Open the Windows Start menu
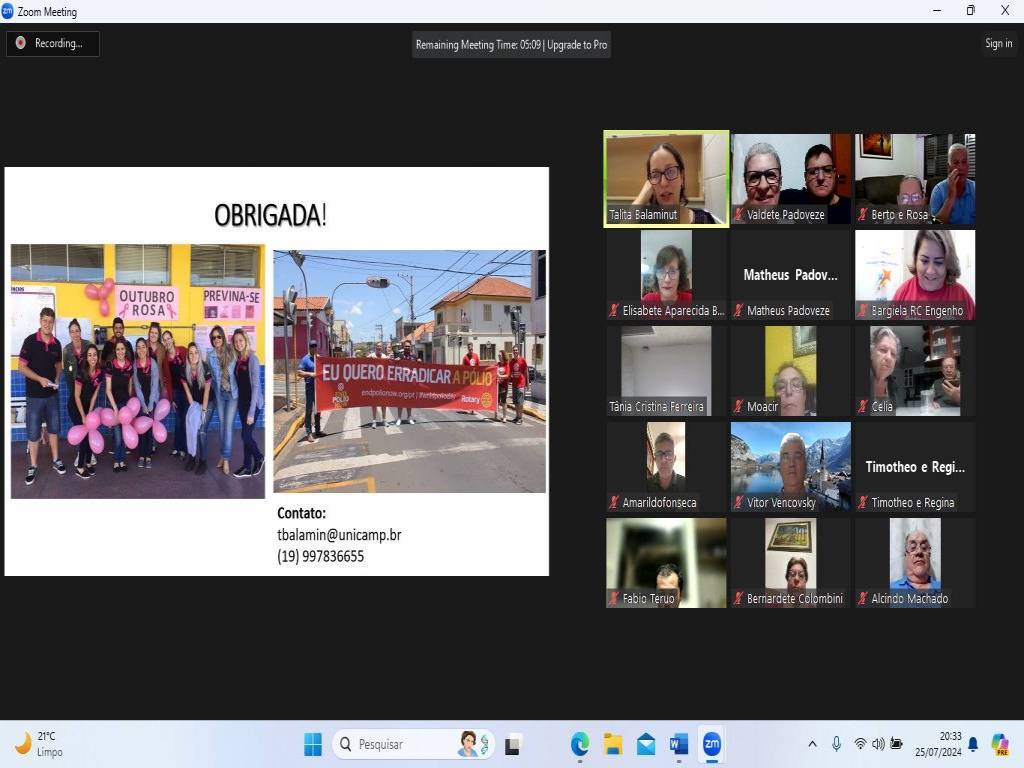Viewport: 1024px width, 768px height. (313, 744)
